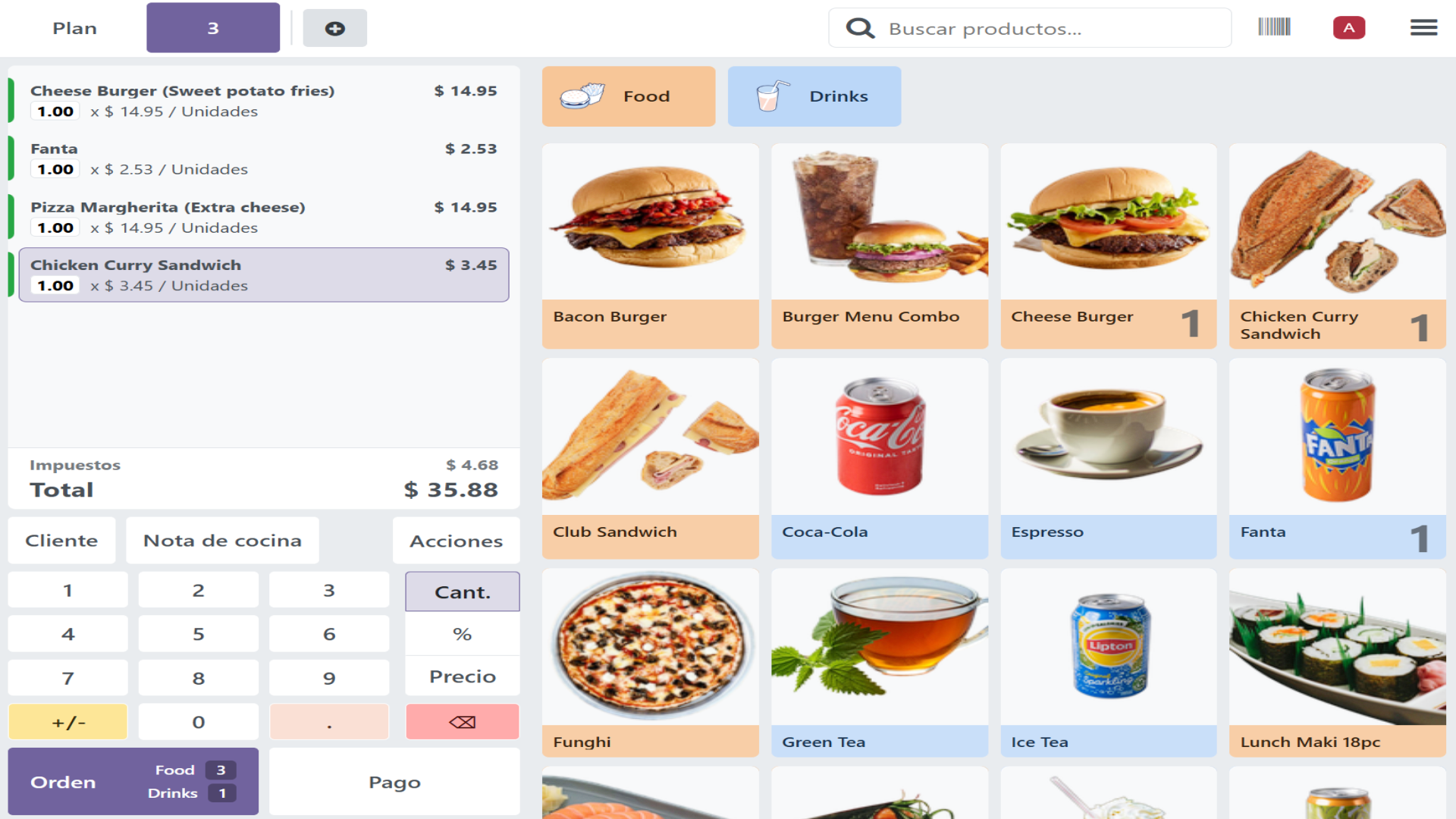The width and height of the screenshot is (1456, 819).
Task: Click the search magnifier icon
Action: [859, 28]
